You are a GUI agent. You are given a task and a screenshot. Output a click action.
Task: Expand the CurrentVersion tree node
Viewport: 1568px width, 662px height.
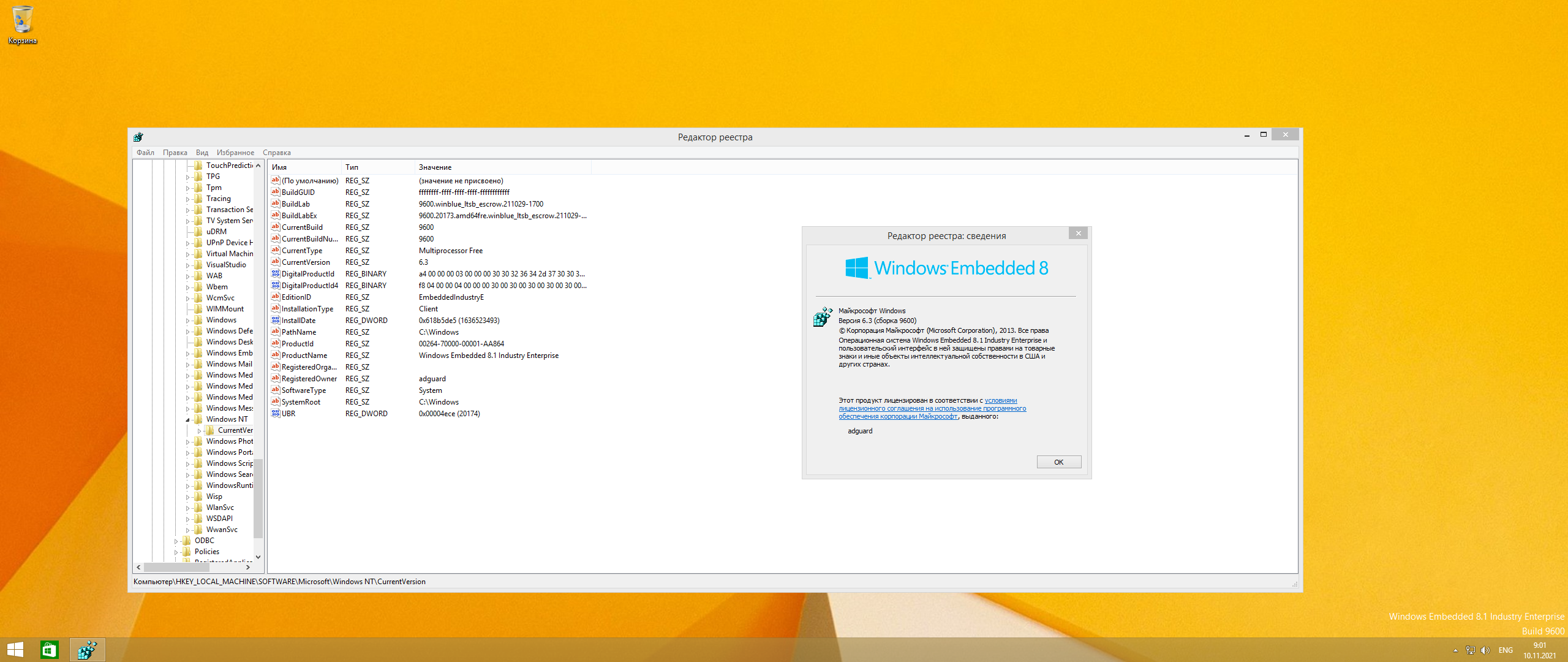point(199,431)
